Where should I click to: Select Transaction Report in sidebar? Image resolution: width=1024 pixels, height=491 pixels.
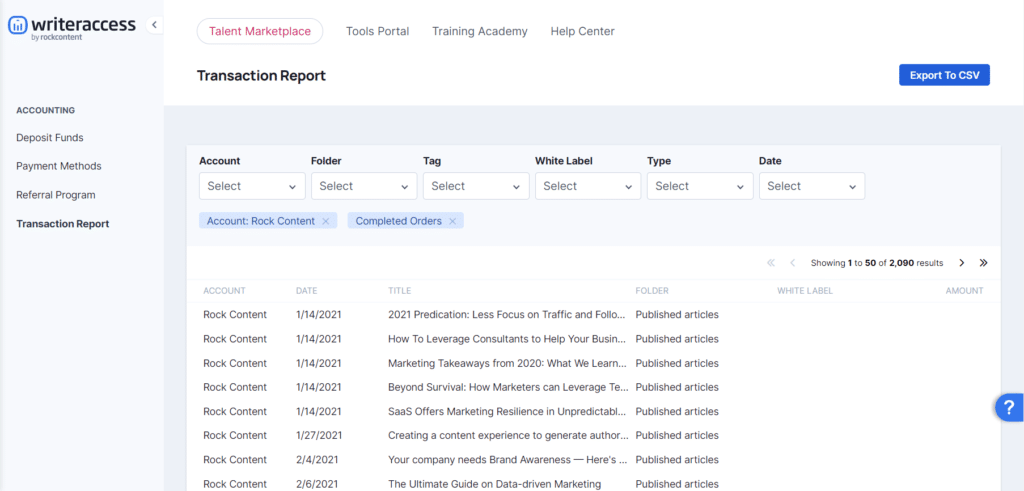63,224
